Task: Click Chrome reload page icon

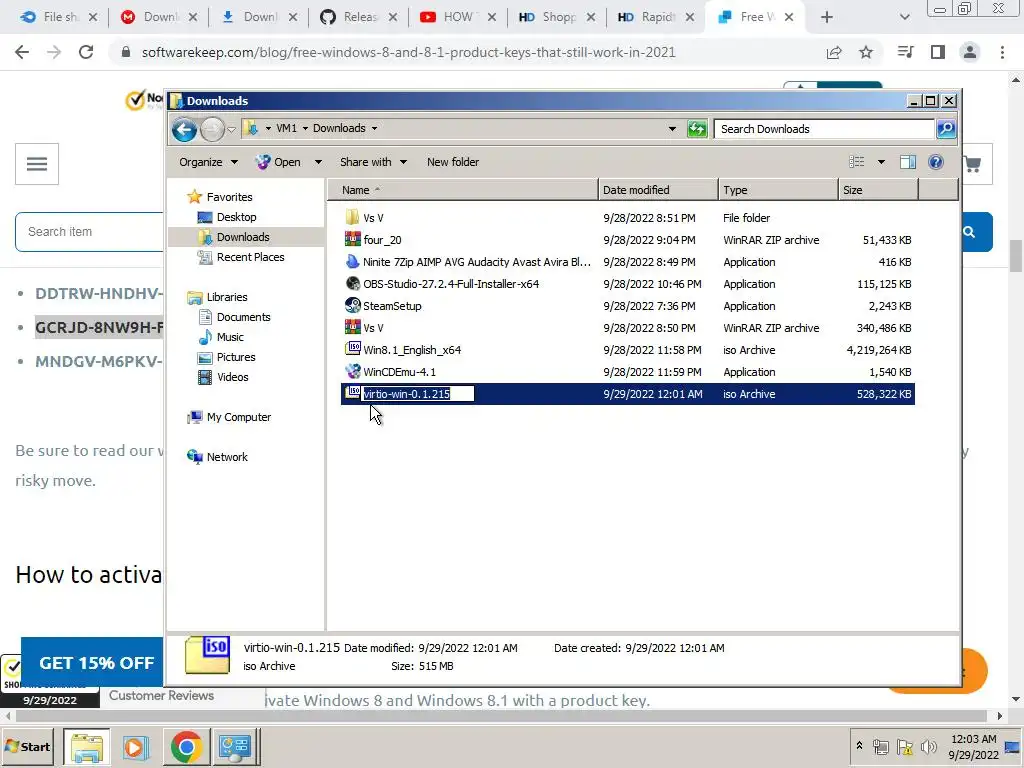Action: (86, 52)
